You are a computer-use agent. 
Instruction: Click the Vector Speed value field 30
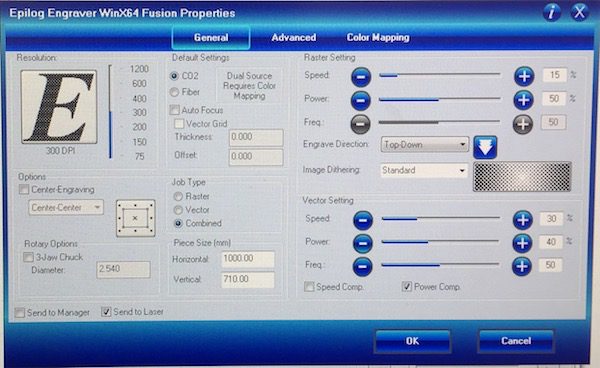(551, 219)
